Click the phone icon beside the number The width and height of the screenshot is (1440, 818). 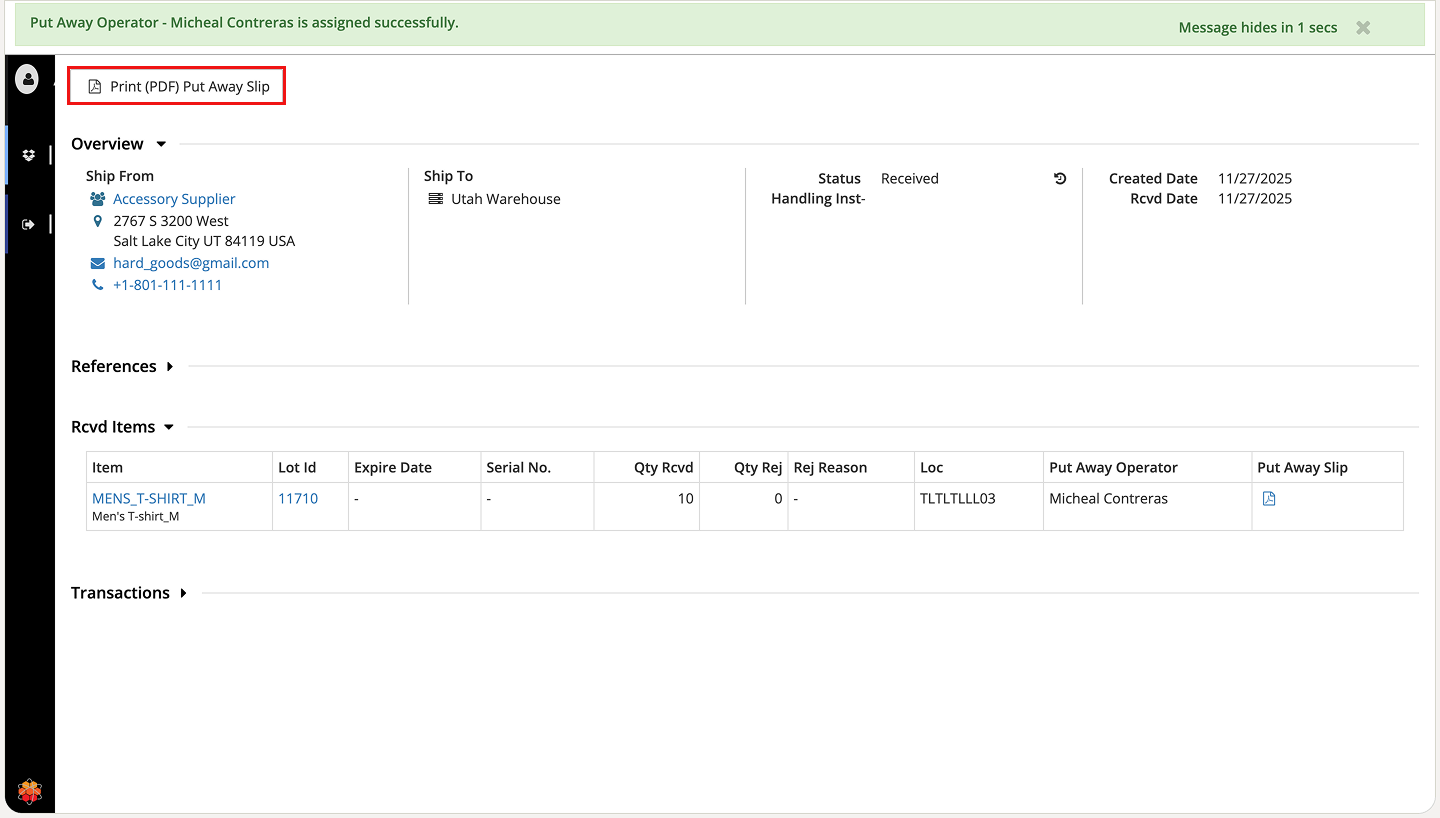click(98, 285)
